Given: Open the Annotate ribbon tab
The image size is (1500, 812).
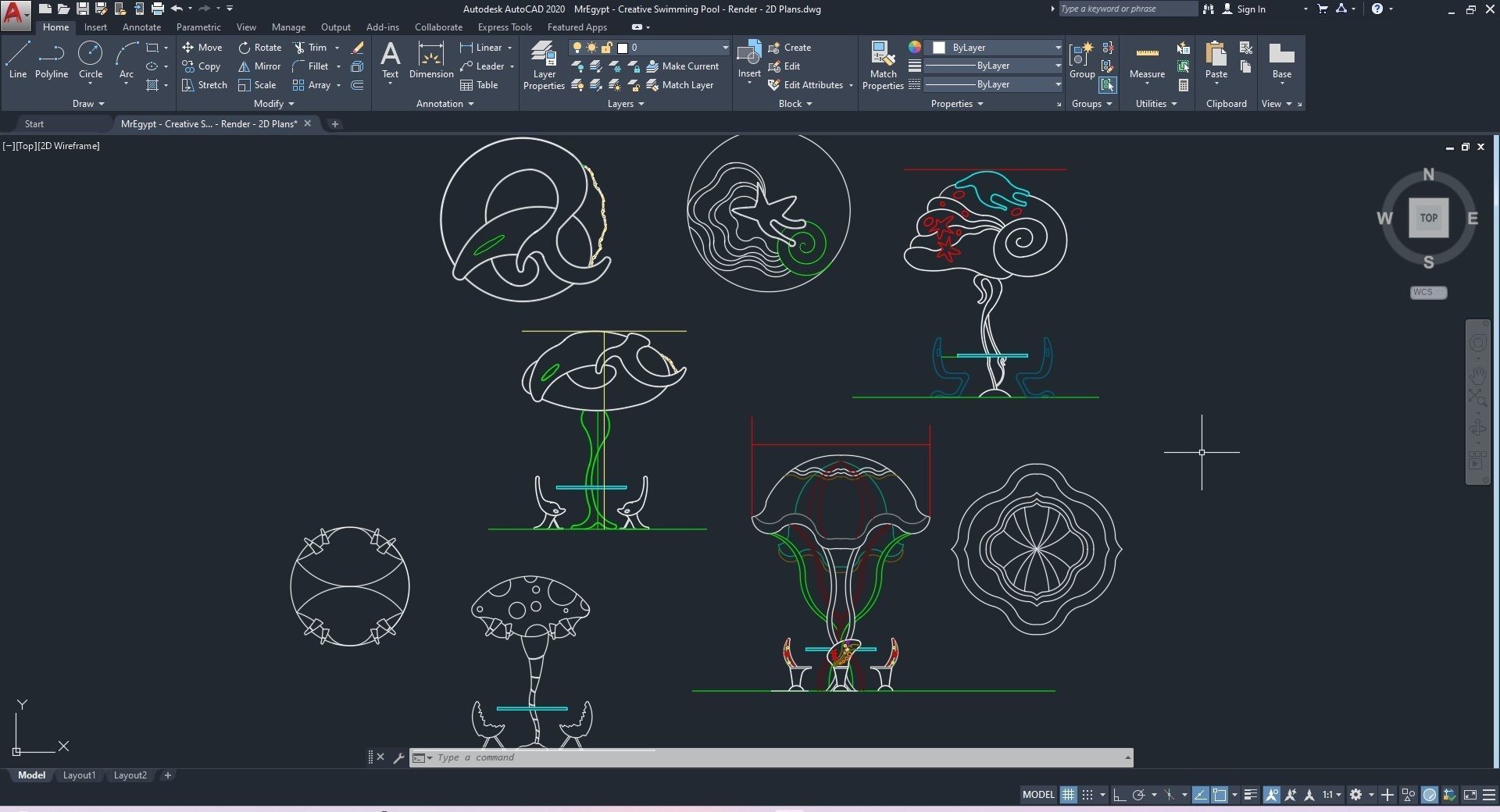Looking at the screenshot, I should click(x=141, y=27).
